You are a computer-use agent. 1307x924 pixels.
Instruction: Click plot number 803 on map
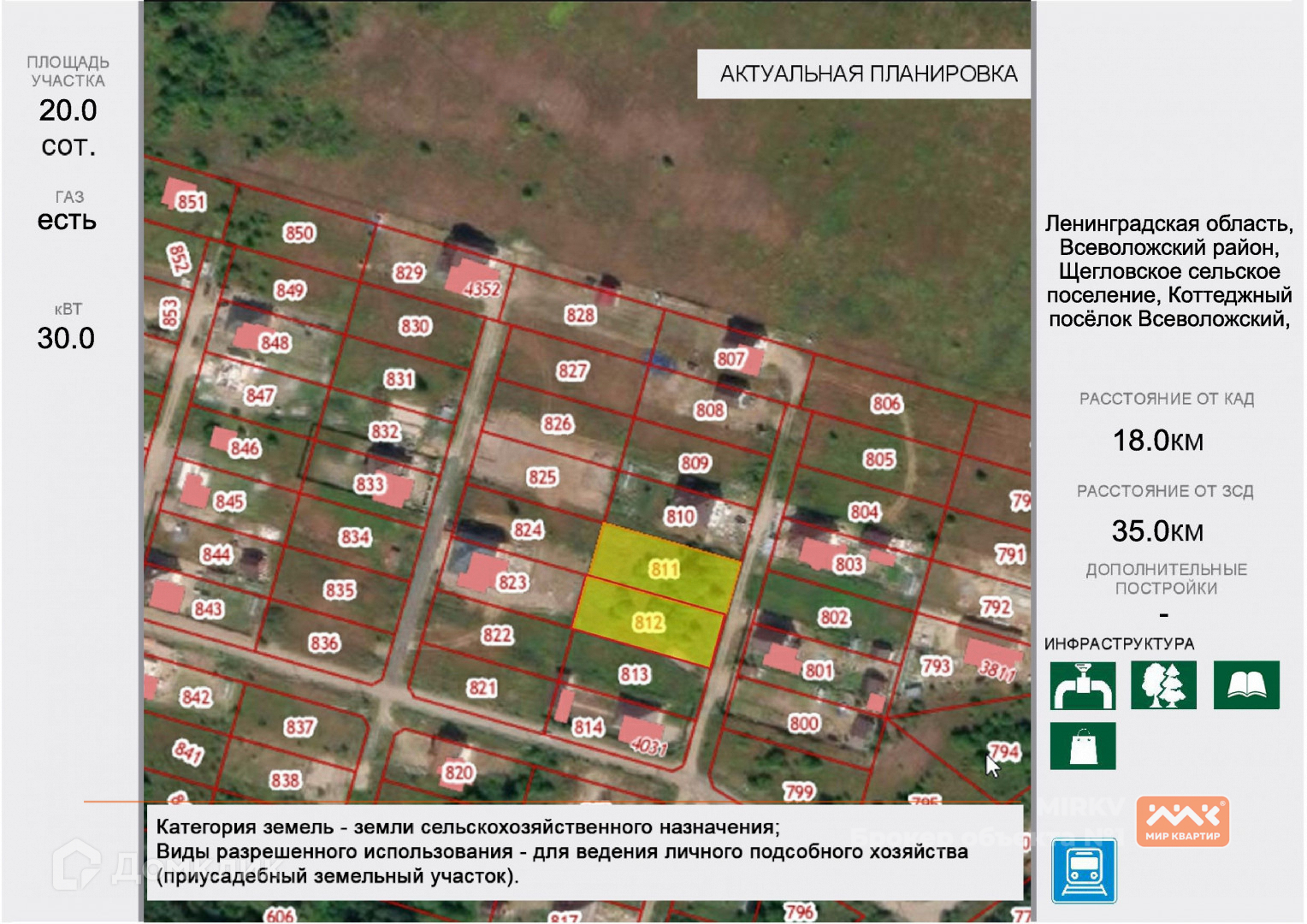(x=849, y=565)
